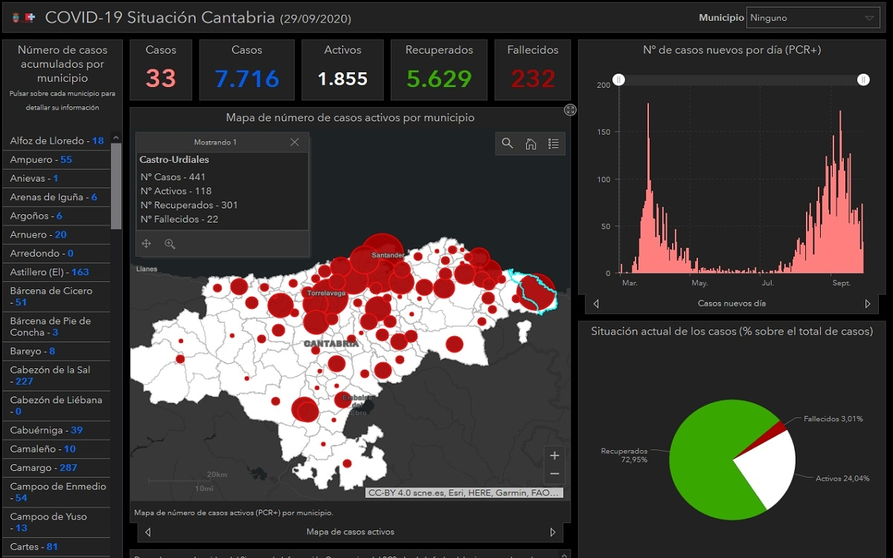Select Cabezón de la Sal - 227
The width and height of the screenshot is (893, 558).
coord(56,376)
